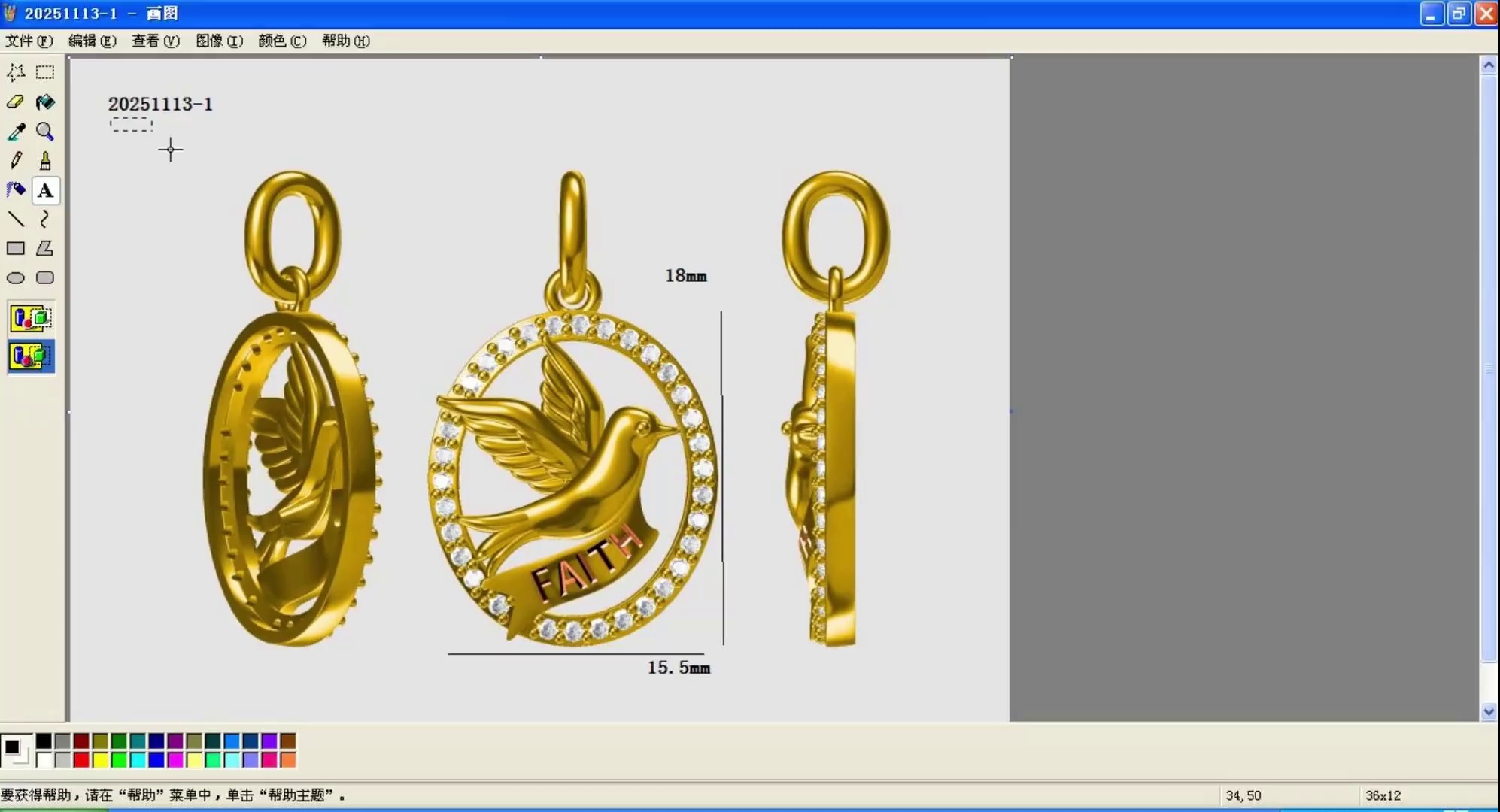
Task: Choose the Pencil tool
Action: 16,161
